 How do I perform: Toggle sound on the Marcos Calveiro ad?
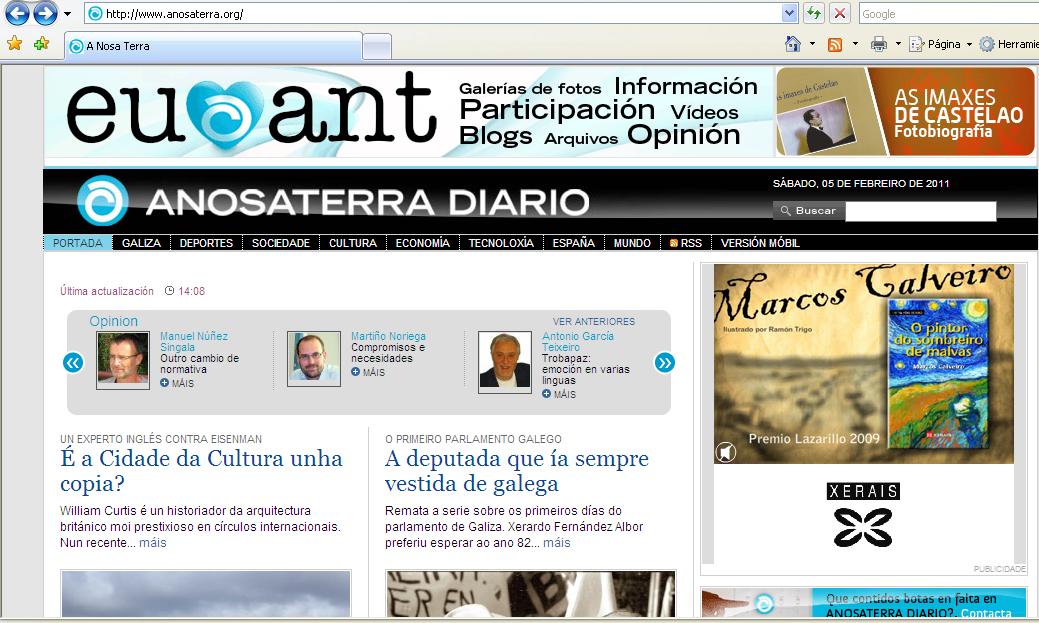[726, 453]
